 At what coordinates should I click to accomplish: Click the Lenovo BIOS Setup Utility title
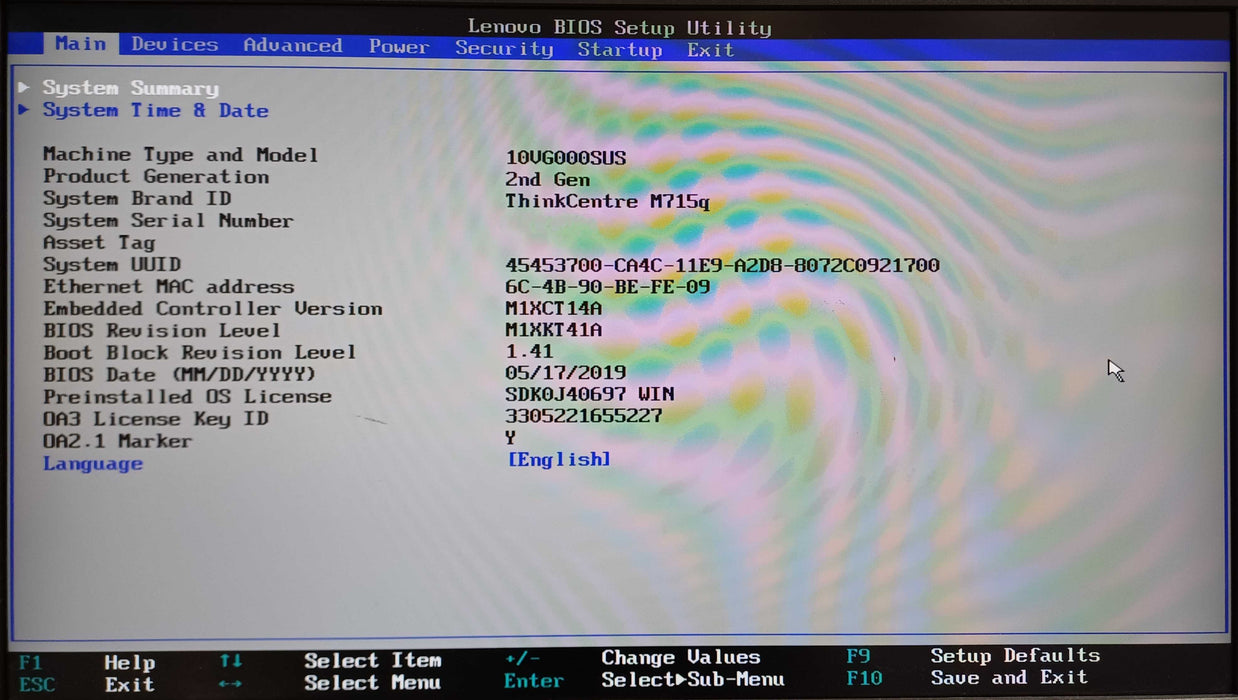click(619, 27)
